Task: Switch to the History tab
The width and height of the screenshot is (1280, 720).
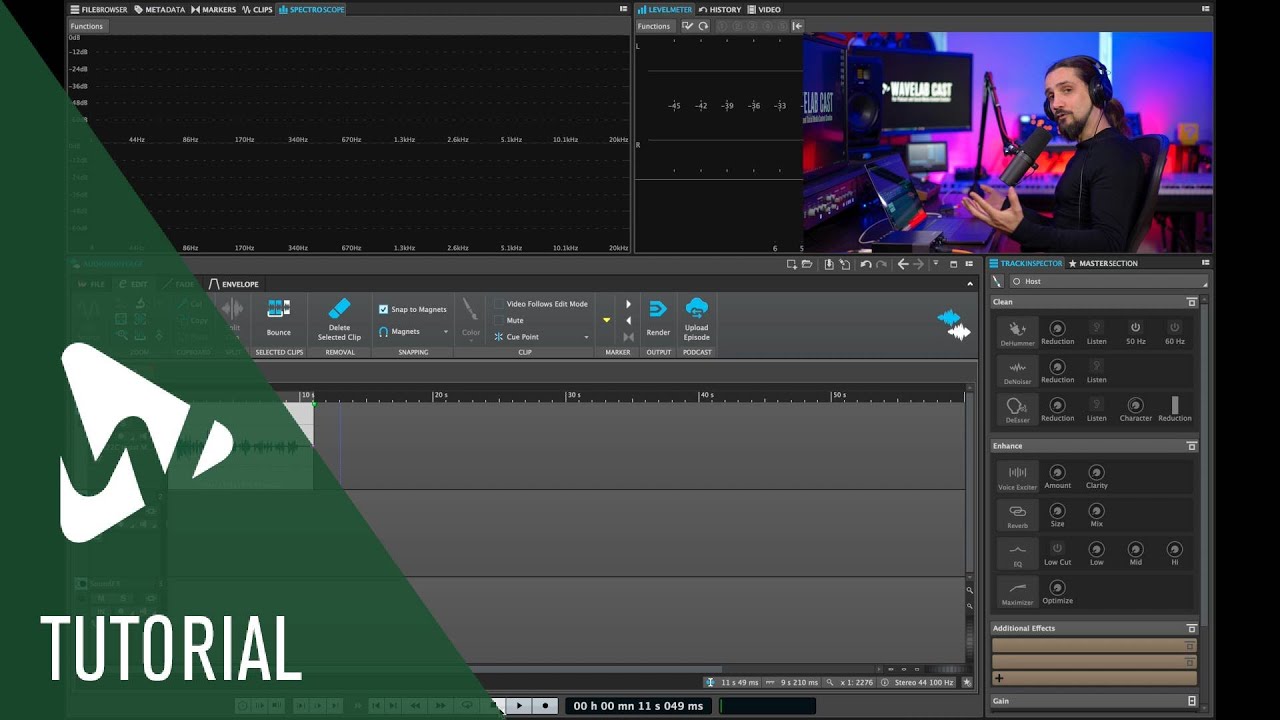Action: [720, 9]
